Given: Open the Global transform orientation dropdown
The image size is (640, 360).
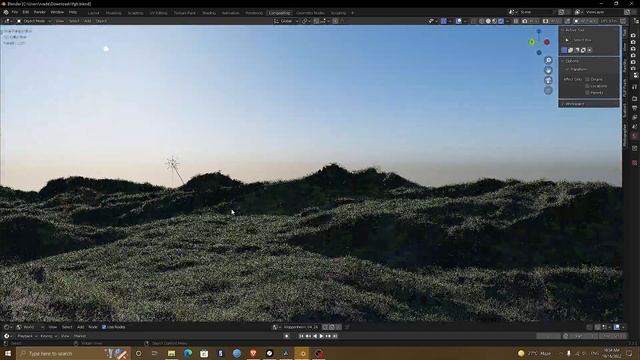Looking at the screenshot, I should point(286,21).
